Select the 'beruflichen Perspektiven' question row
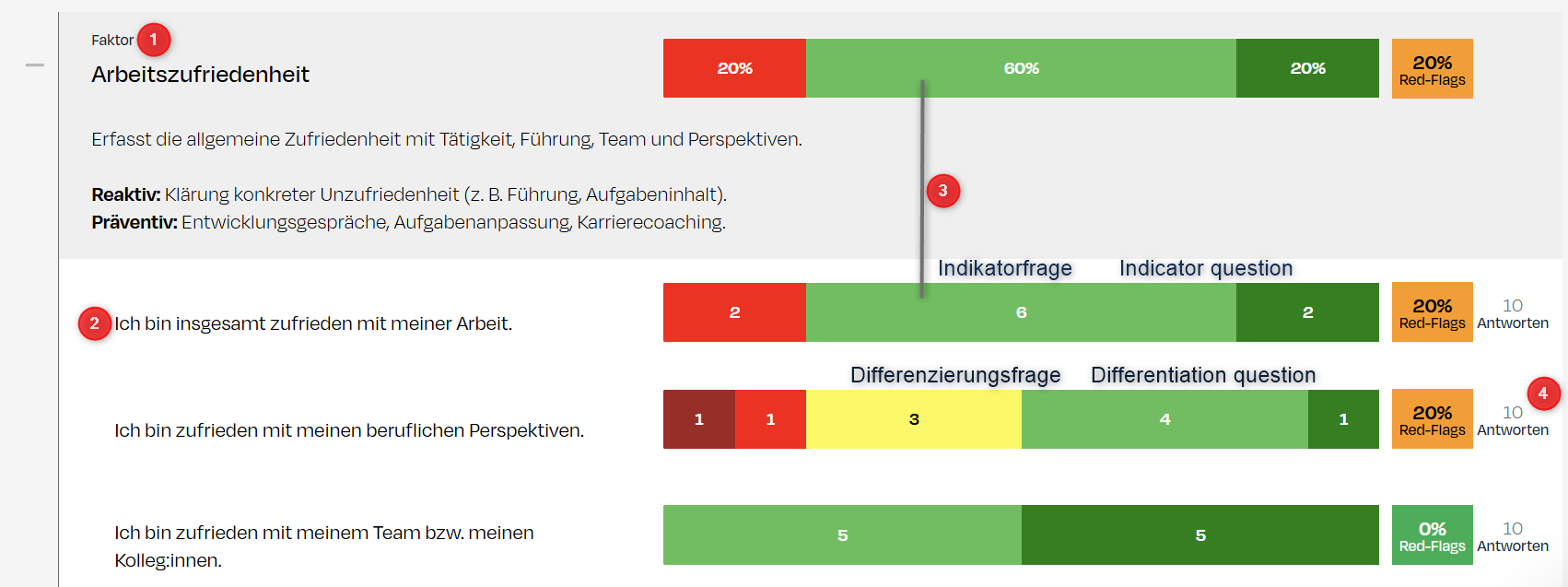This screenshot has height=587, width=1568. tap(349, 430)
